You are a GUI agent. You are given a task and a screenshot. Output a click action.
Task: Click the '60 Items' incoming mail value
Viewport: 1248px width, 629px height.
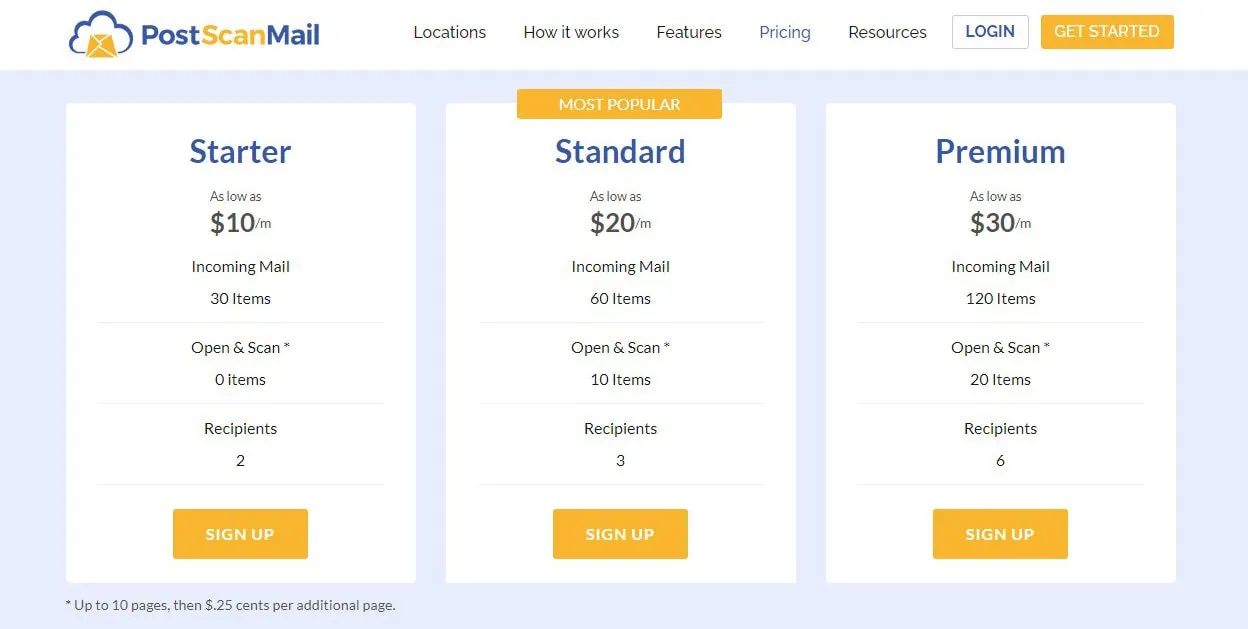(x=620, y=299)
